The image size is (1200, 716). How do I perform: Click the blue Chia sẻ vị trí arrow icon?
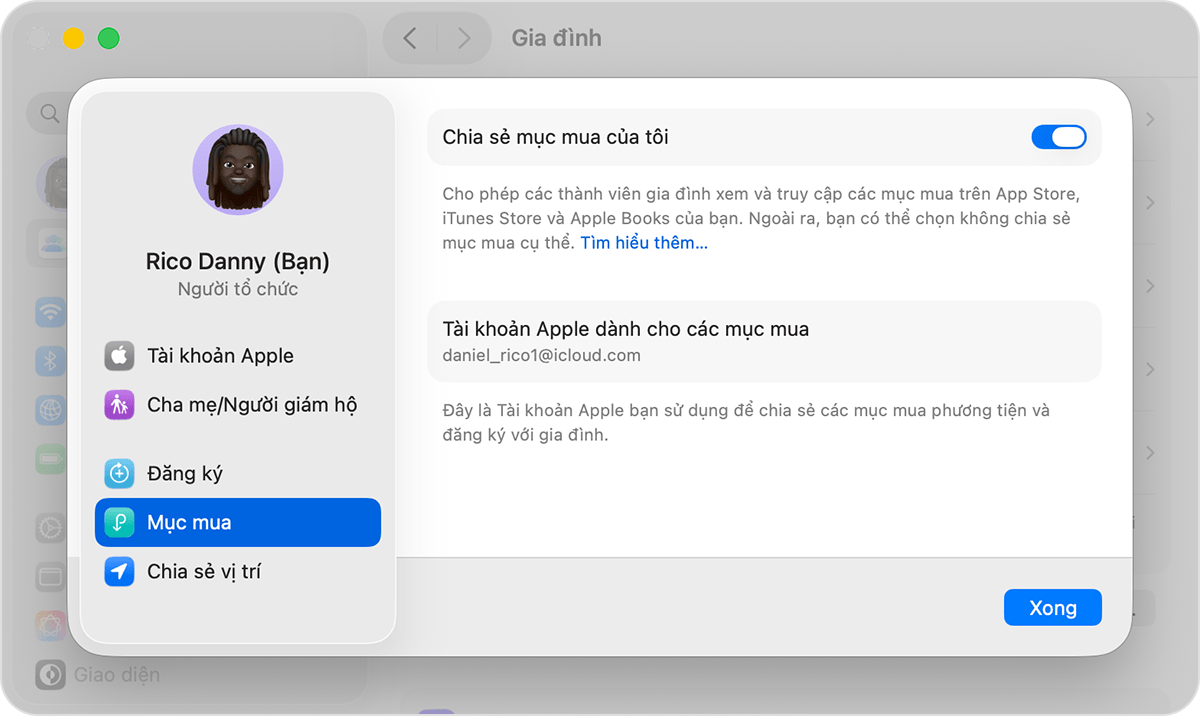pyautogui.click(x=119, y=571)
